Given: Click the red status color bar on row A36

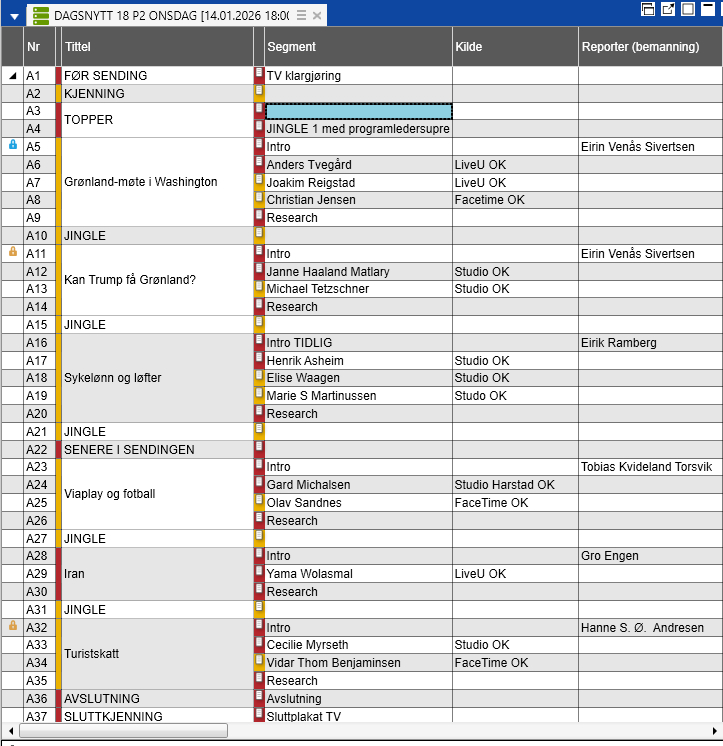Looking at the screenshot, I should pos(58,698).
